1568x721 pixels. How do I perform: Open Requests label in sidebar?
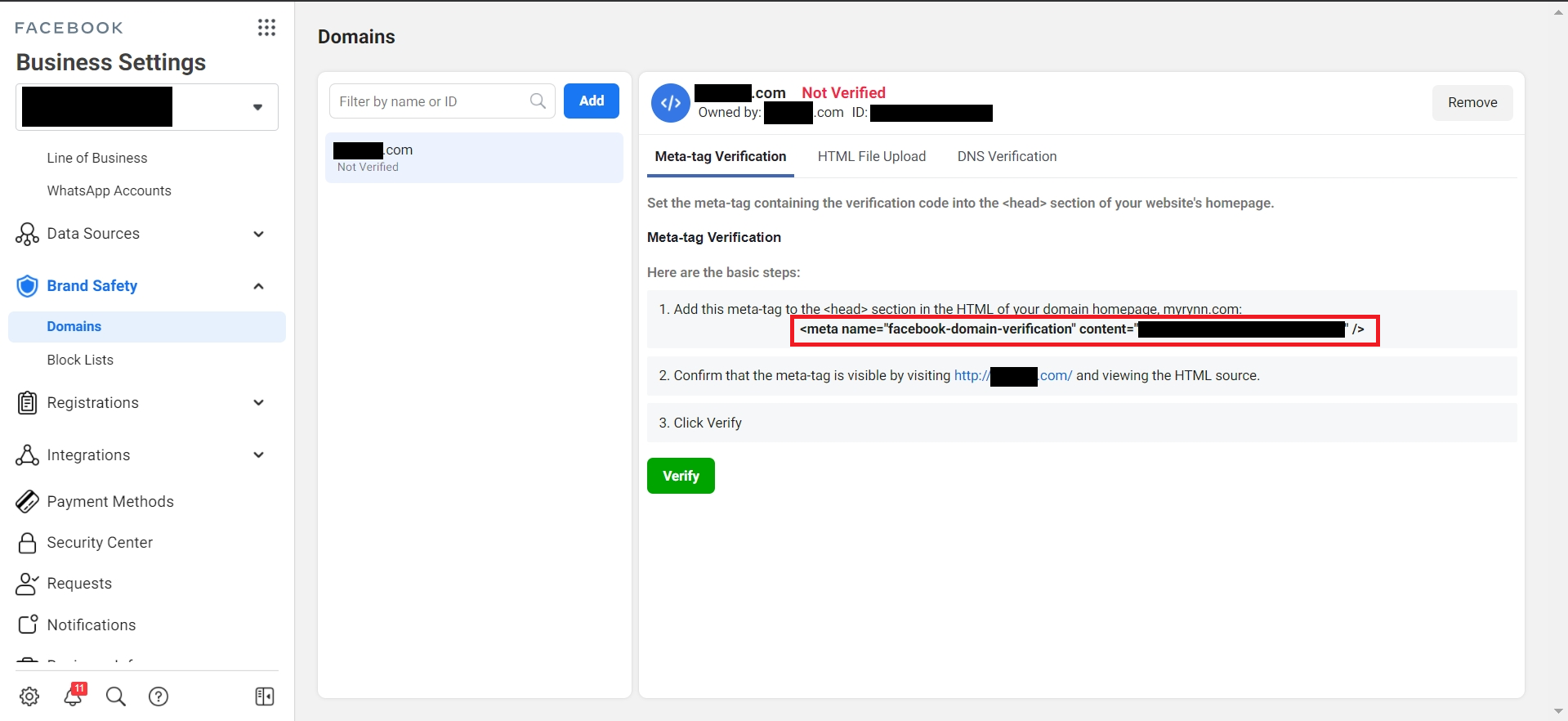pyautogui.click(x=79, y=584)
